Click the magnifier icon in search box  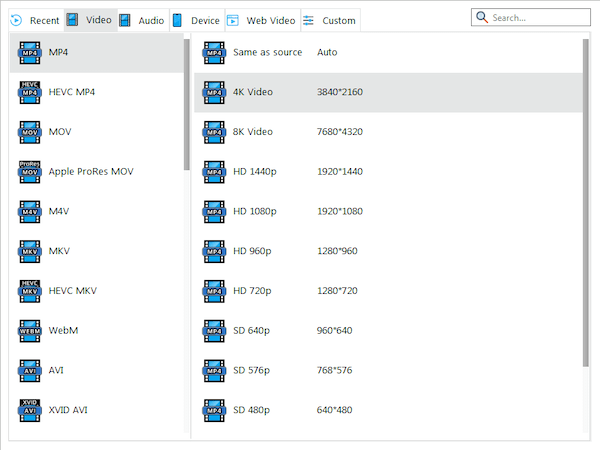pyautogui.click(x=482, y=18)
